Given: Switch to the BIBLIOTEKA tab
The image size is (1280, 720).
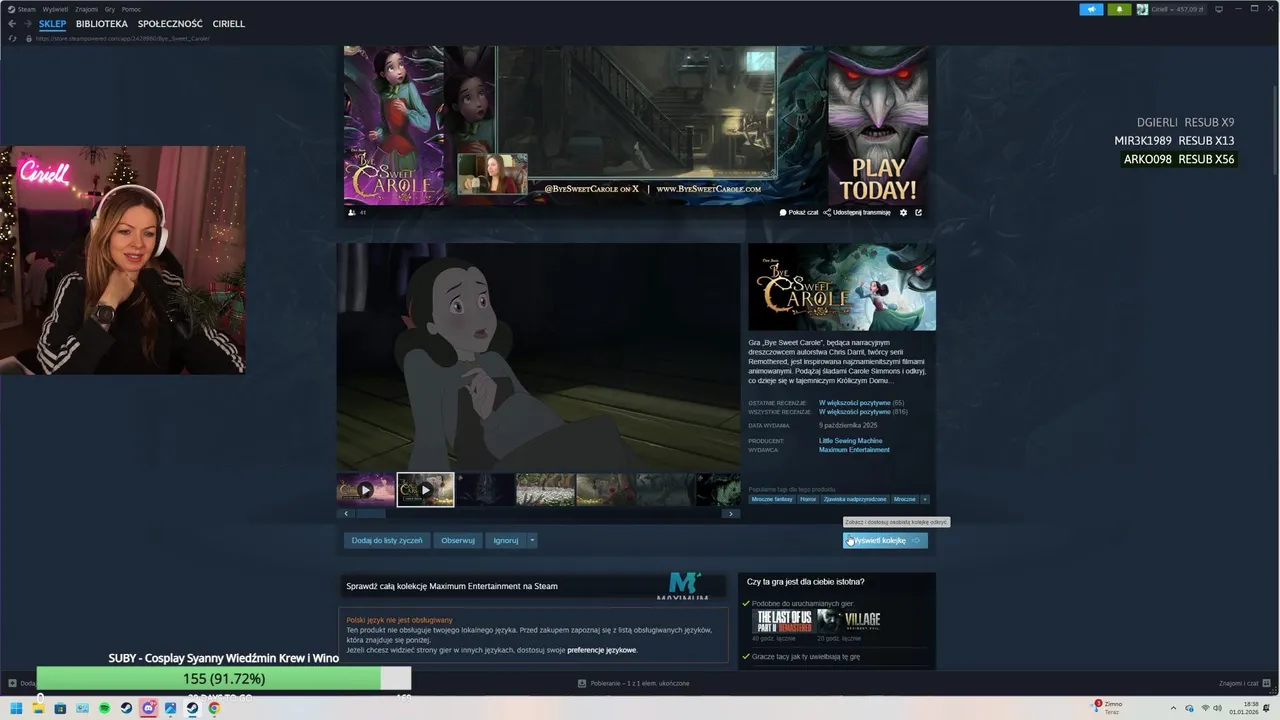Looking at the screenshot, I should coord(102,23).
